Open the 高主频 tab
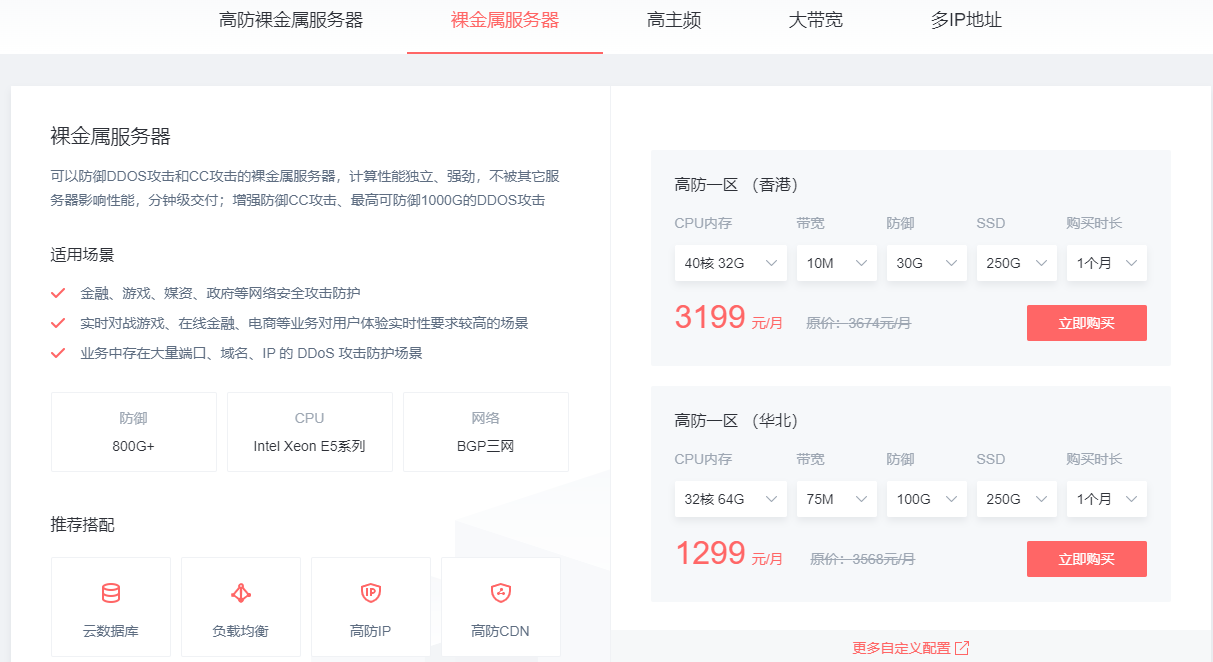Viewport: 1213px width, 662px height. tap(674, 20)
